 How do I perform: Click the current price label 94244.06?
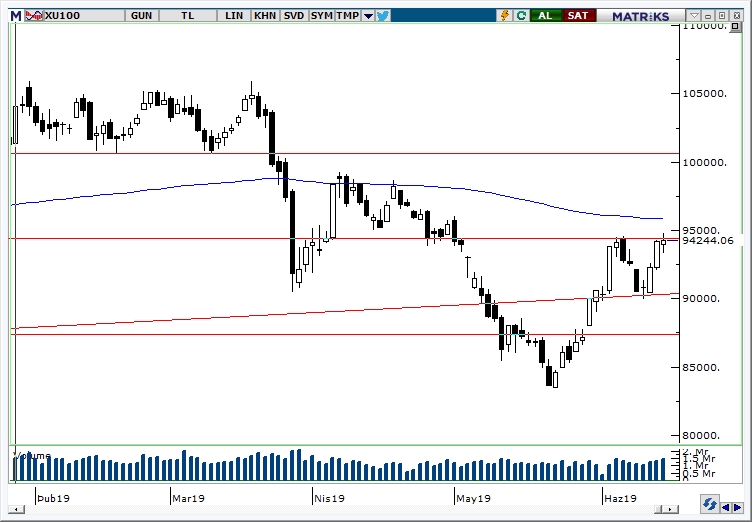pyautogui.click(x=708, y=240)
